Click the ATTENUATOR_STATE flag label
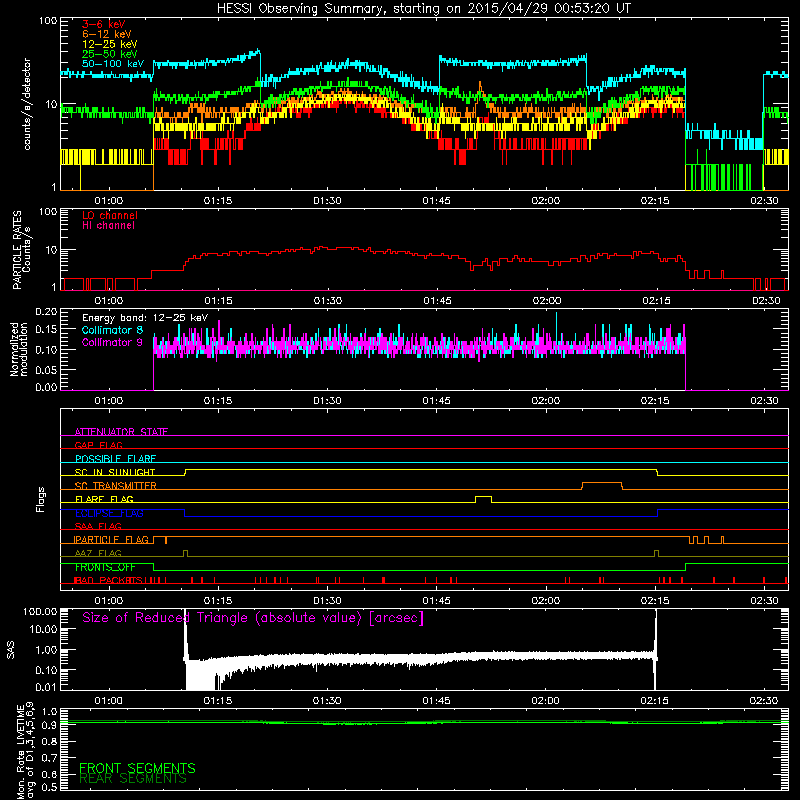This screenshot has height=800, width=800. [x=121, y=432]
